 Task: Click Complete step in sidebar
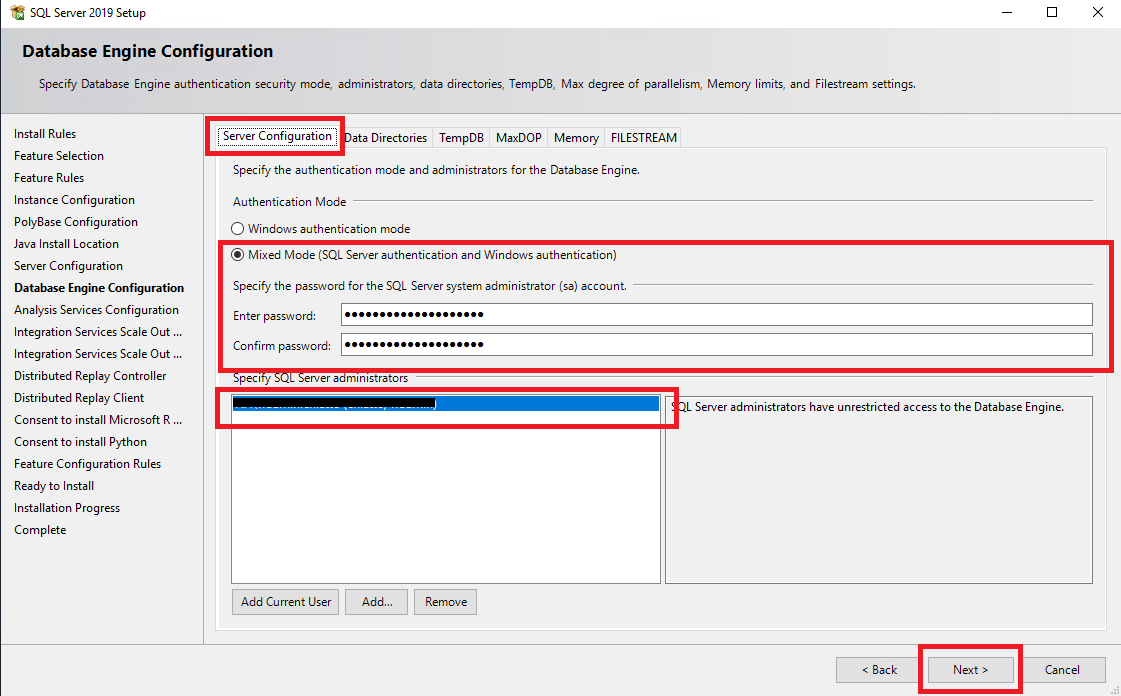click(x=40, y=530)
